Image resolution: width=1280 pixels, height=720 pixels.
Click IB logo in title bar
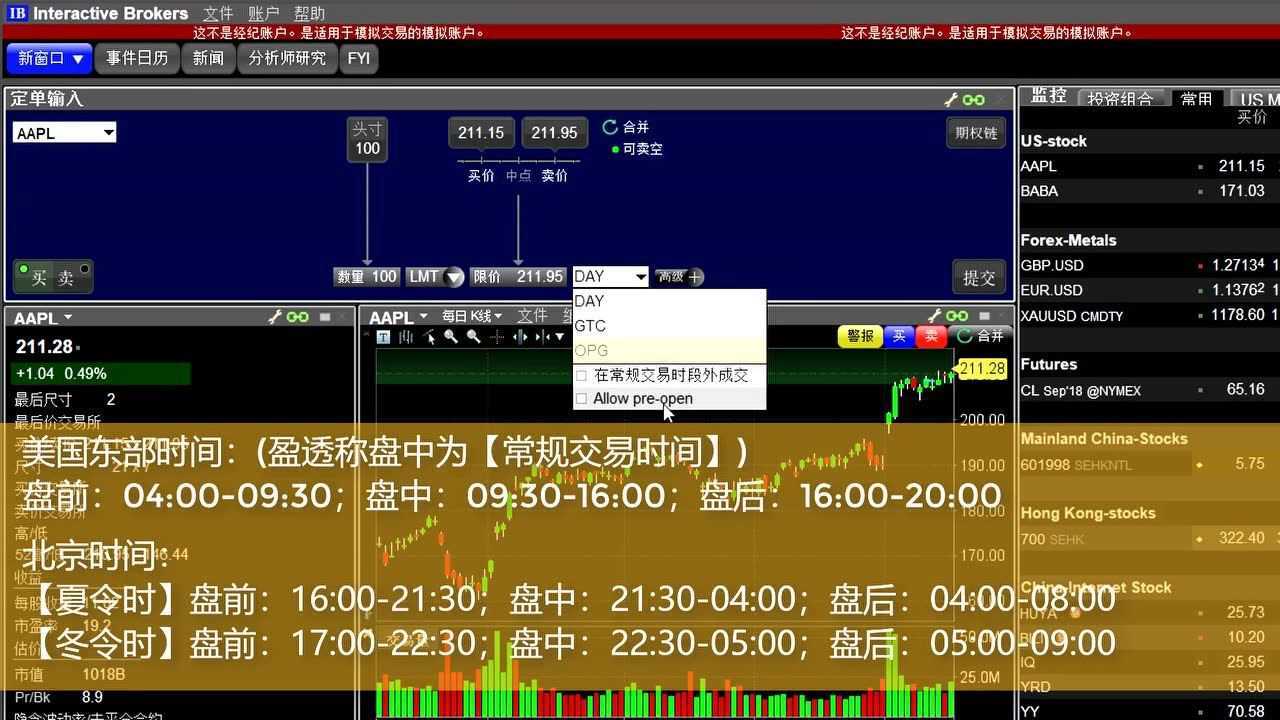pos(17,13)
